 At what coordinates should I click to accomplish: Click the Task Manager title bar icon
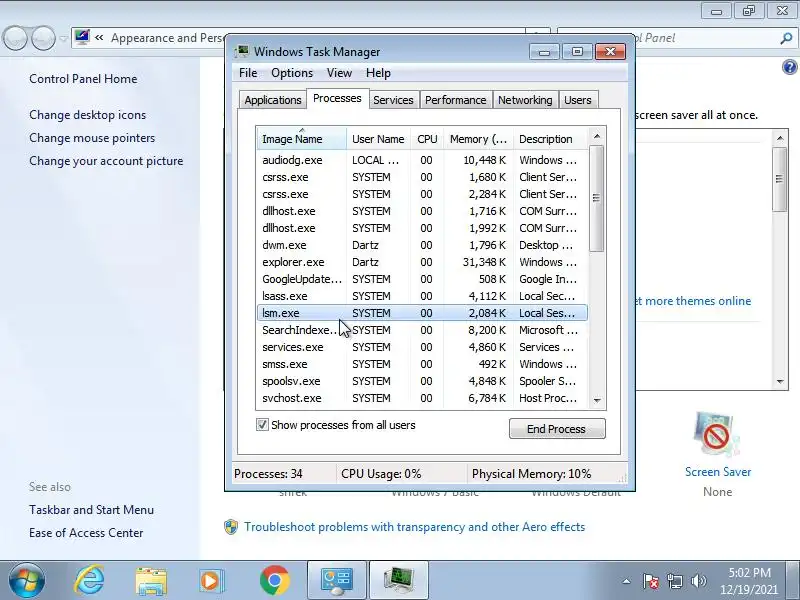click(x=242, y=52)
